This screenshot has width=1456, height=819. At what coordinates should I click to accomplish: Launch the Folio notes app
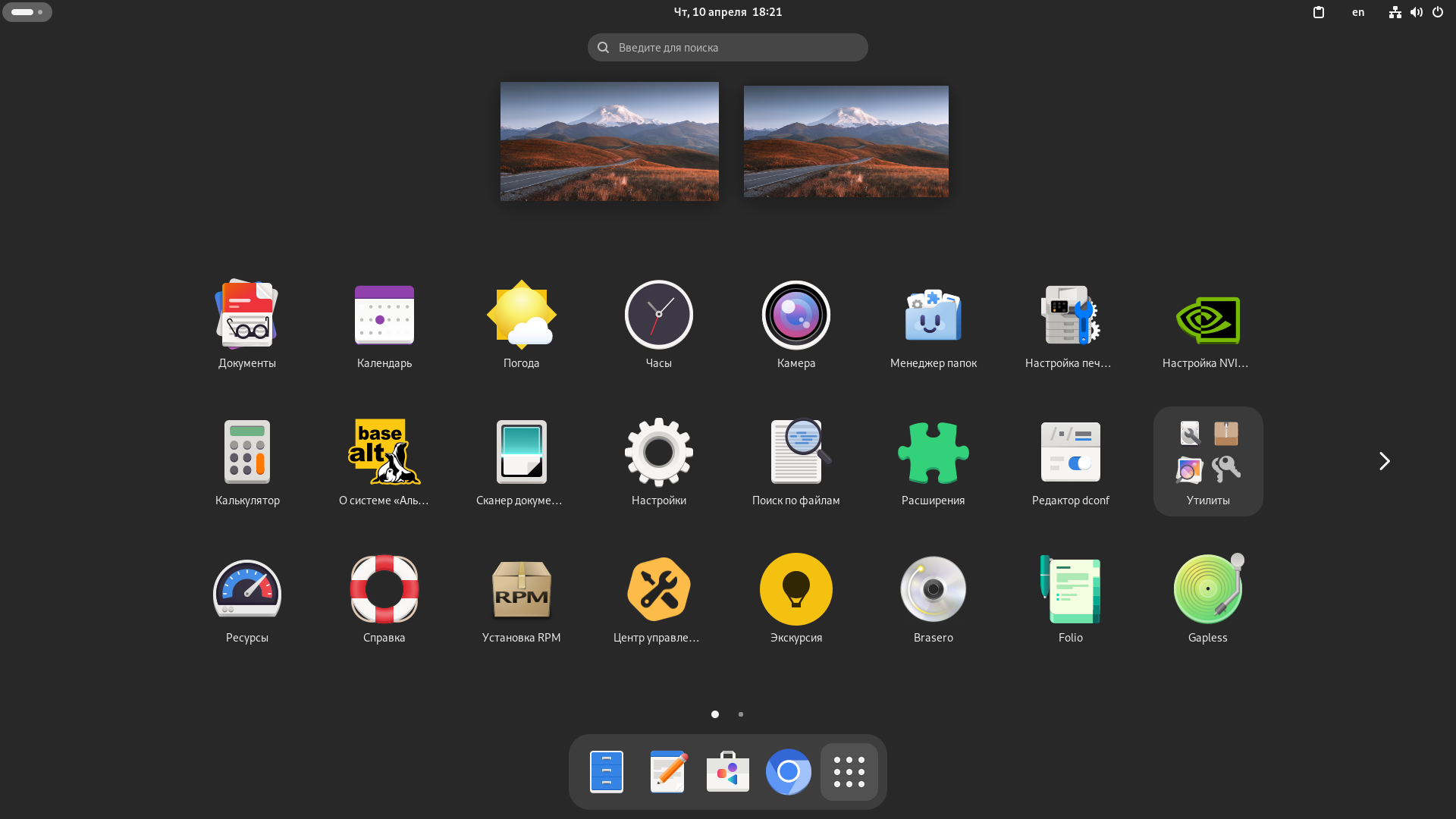[1071, 598]
